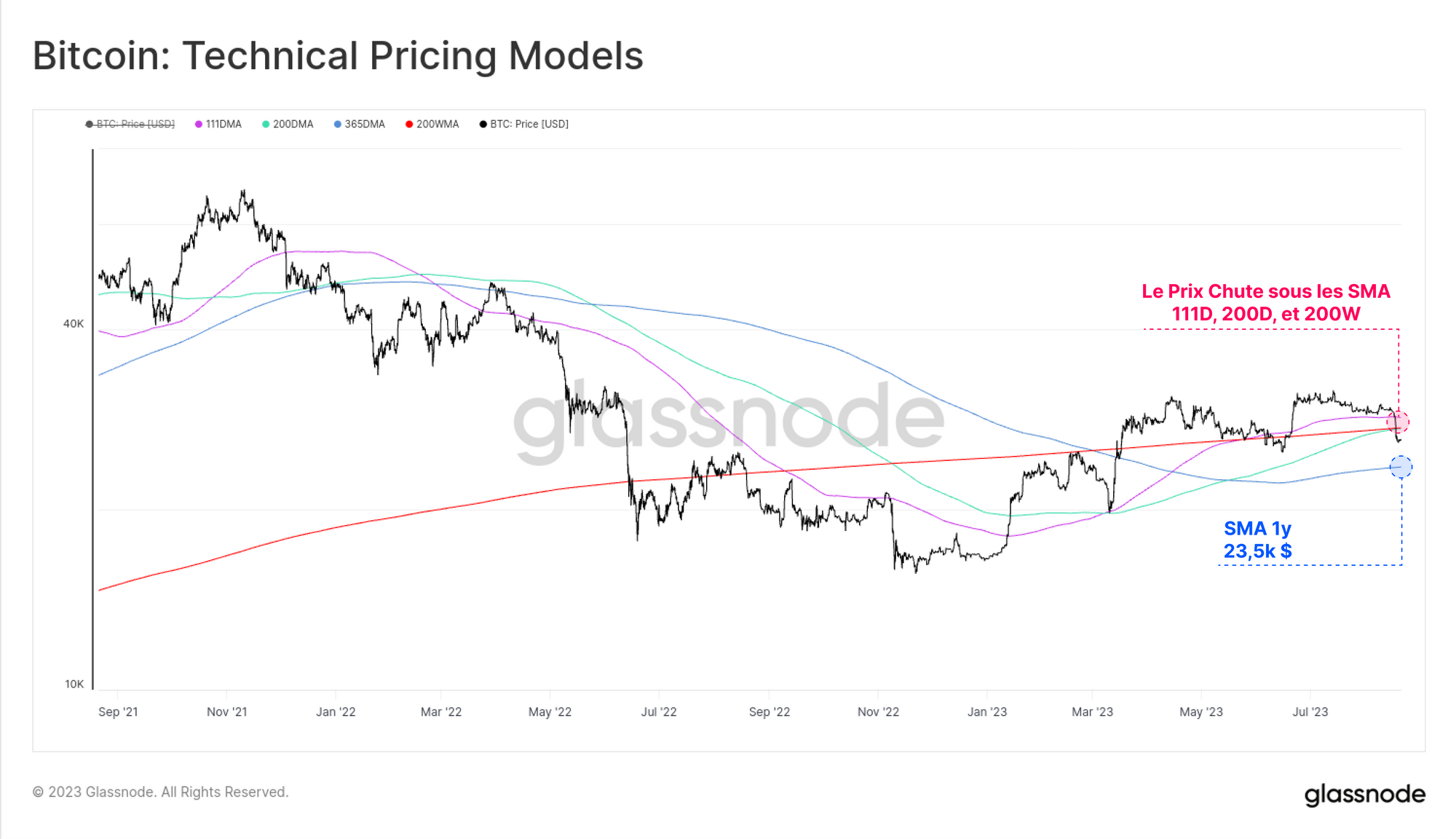Toggle the 111DMA legend entry
This screenshot has width=1456, height=839.
(218, 124)
